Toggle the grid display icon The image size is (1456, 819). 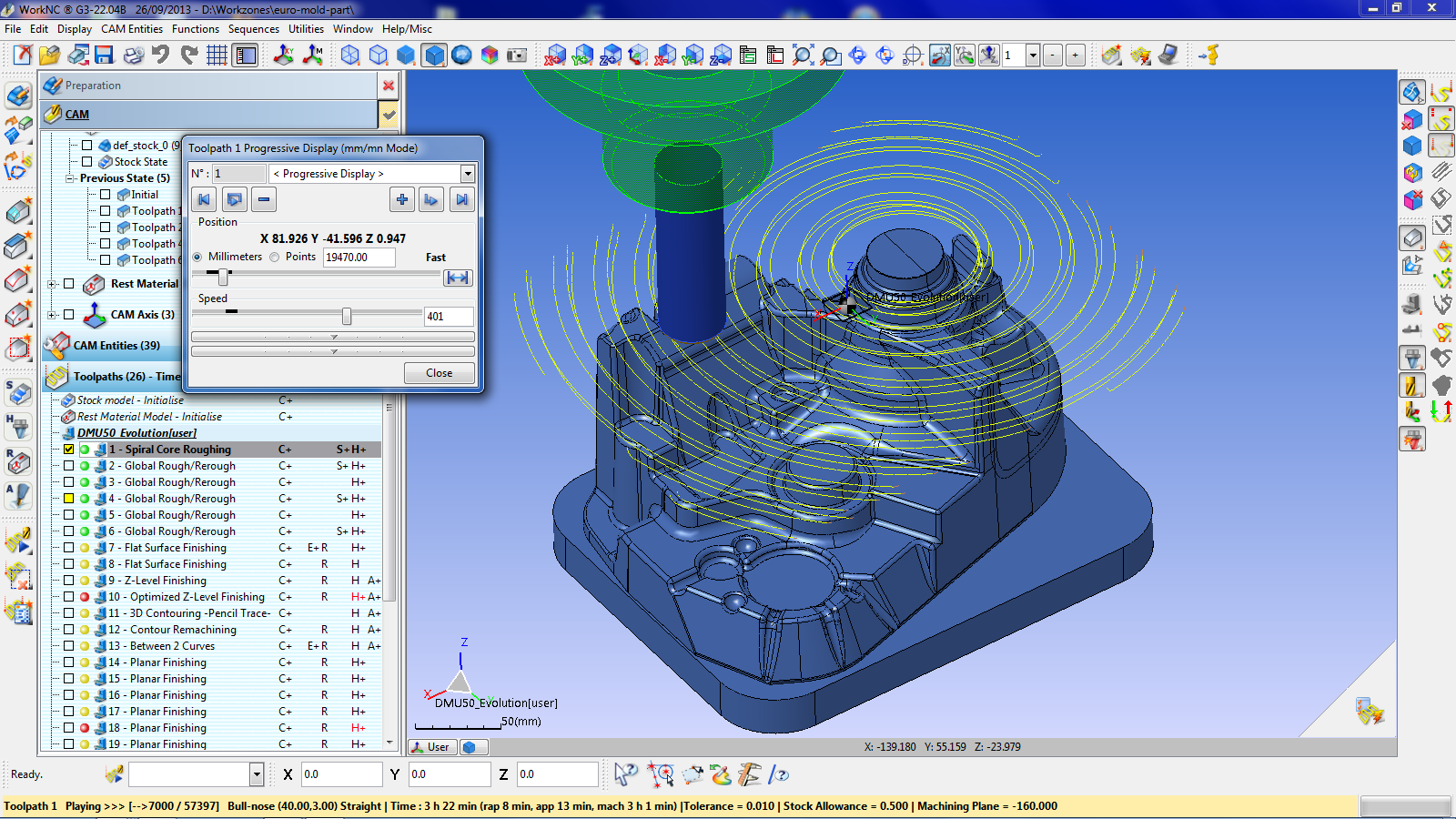[x=217, y=56]
